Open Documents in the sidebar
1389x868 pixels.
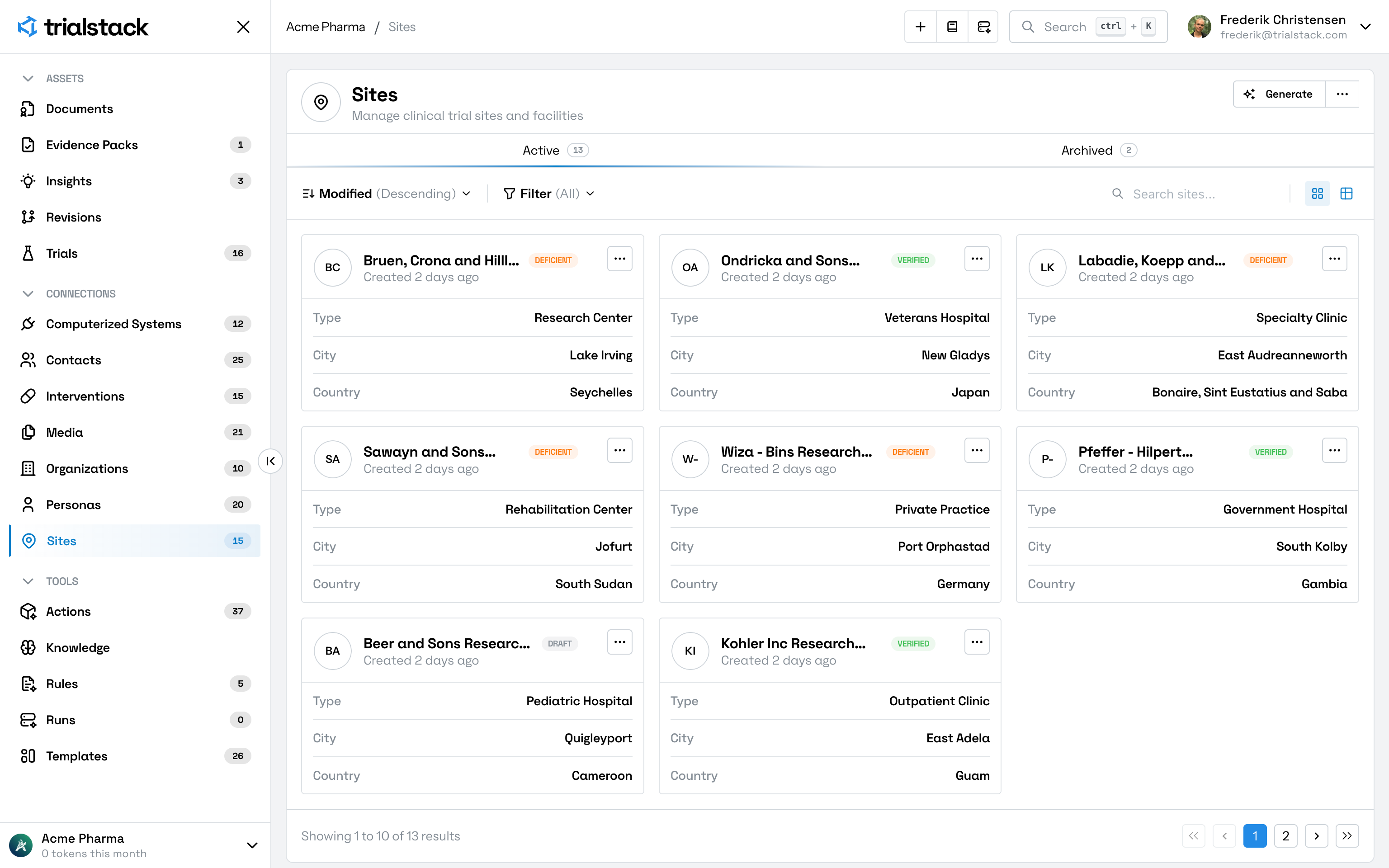[x=135, y=108]
